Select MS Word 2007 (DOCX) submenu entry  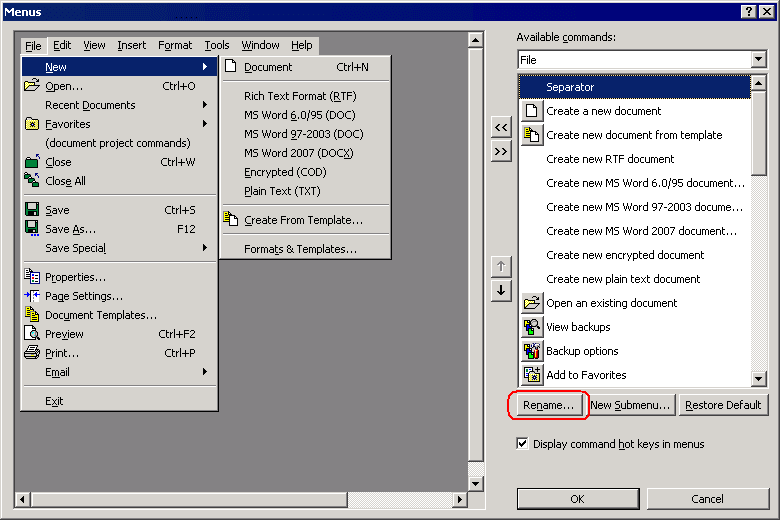coord(305,153)
